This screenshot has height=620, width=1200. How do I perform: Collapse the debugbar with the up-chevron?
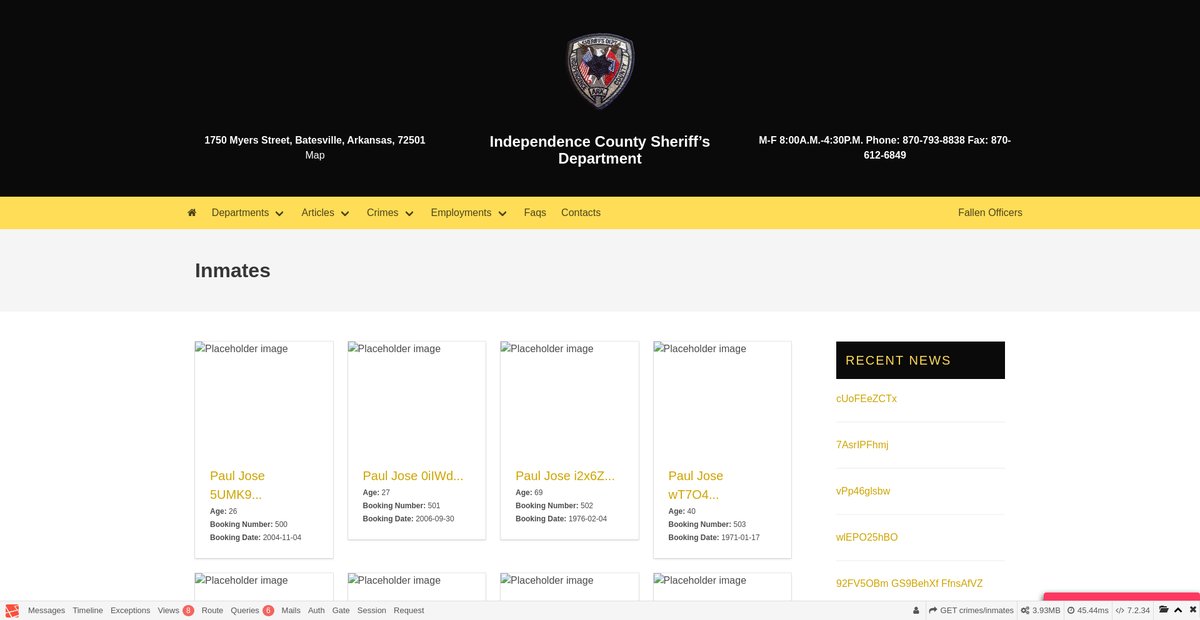pos(1179,610)
